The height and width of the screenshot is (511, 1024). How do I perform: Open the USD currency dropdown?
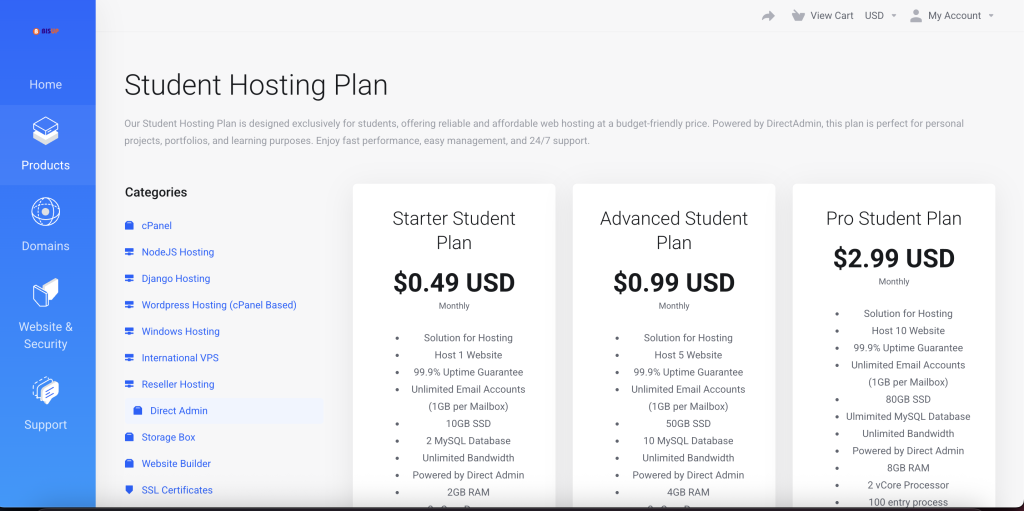[880, 16]
